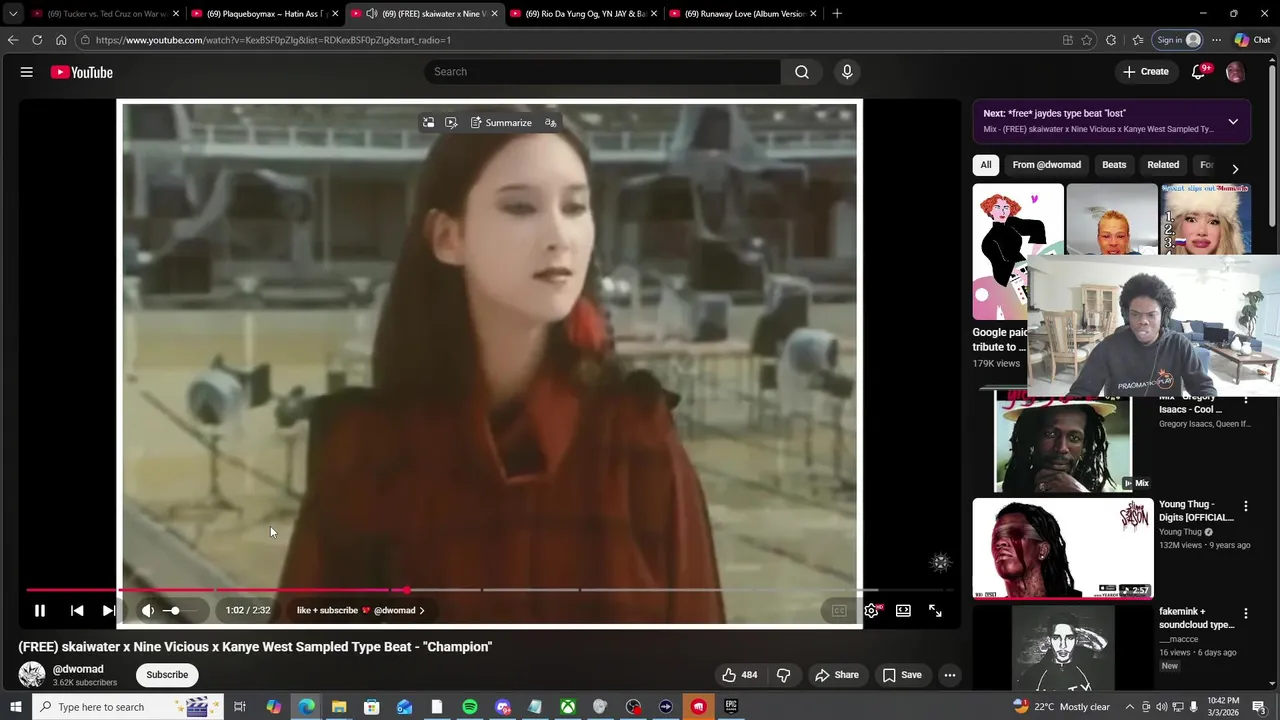
Task: Reload the page
Action: (37, 40)
